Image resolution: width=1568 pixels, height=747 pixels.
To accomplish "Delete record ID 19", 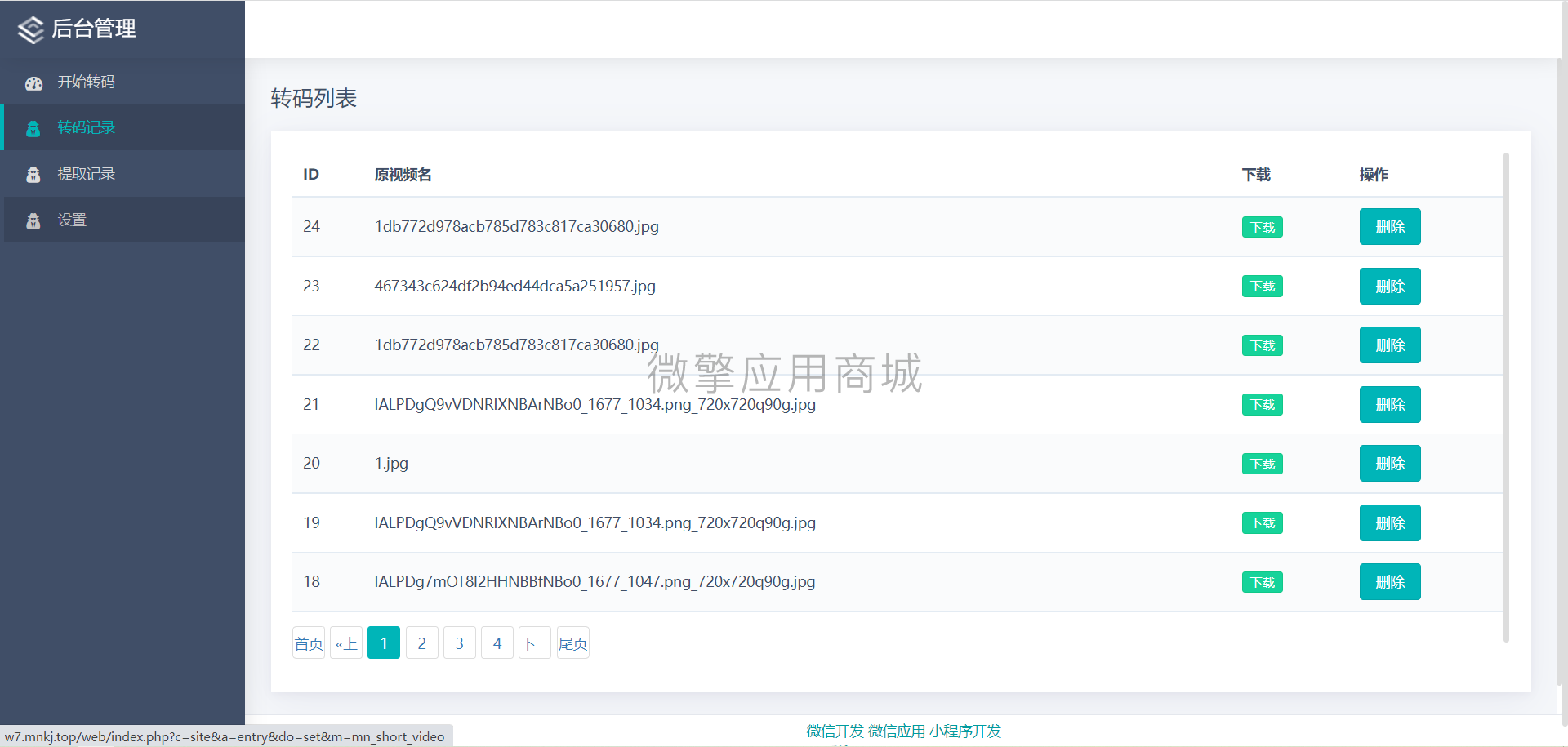I will click(x=1390, y=523).
